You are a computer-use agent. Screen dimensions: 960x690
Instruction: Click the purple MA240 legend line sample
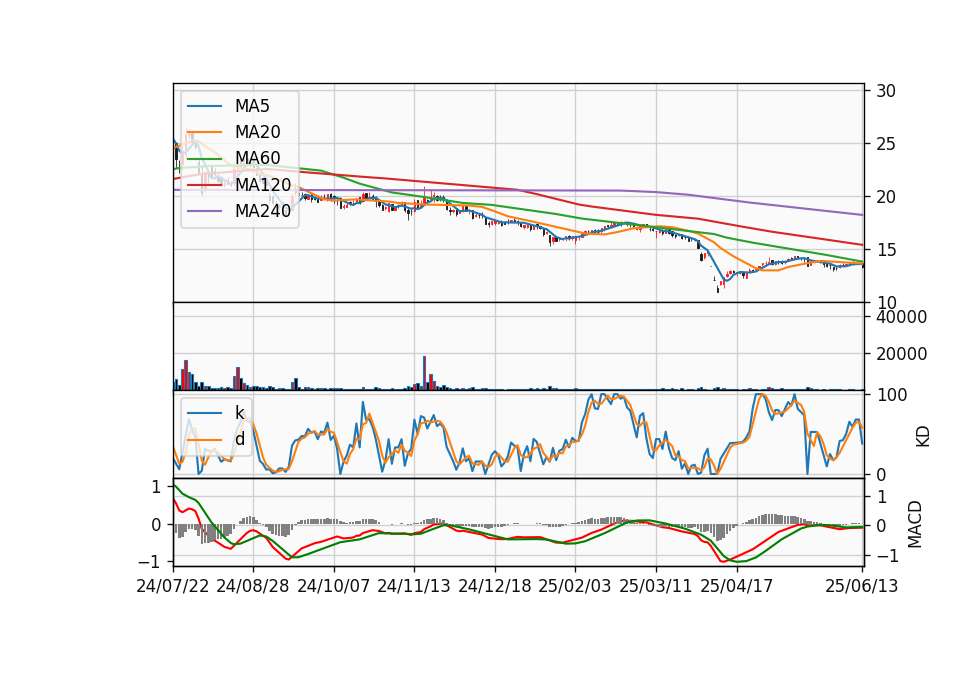point(204,211)
